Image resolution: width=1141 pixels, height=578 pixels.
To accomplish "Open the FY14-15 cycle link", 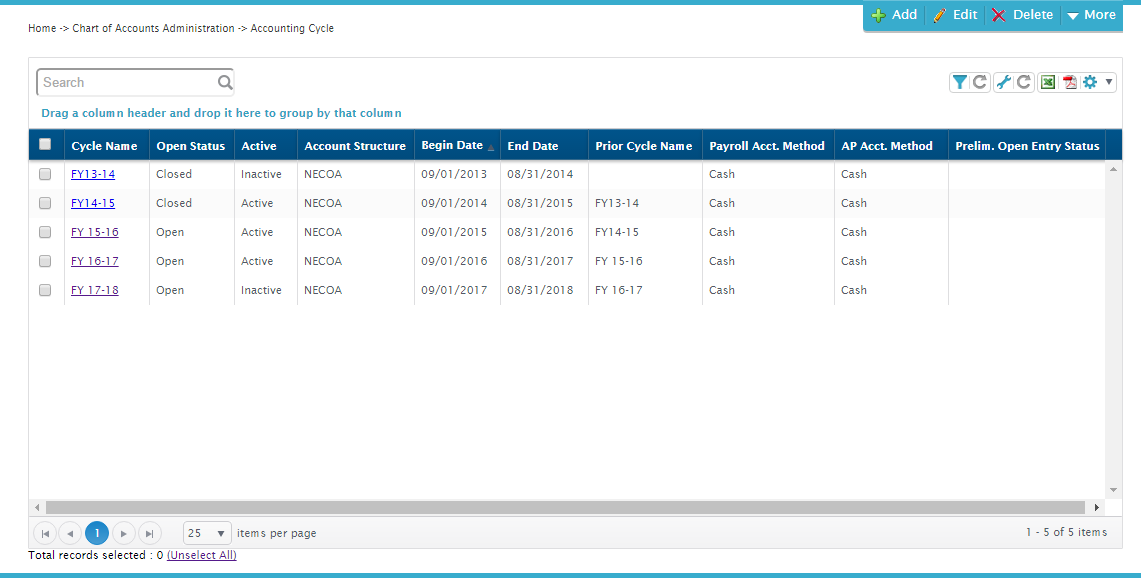I will point(93,203).
